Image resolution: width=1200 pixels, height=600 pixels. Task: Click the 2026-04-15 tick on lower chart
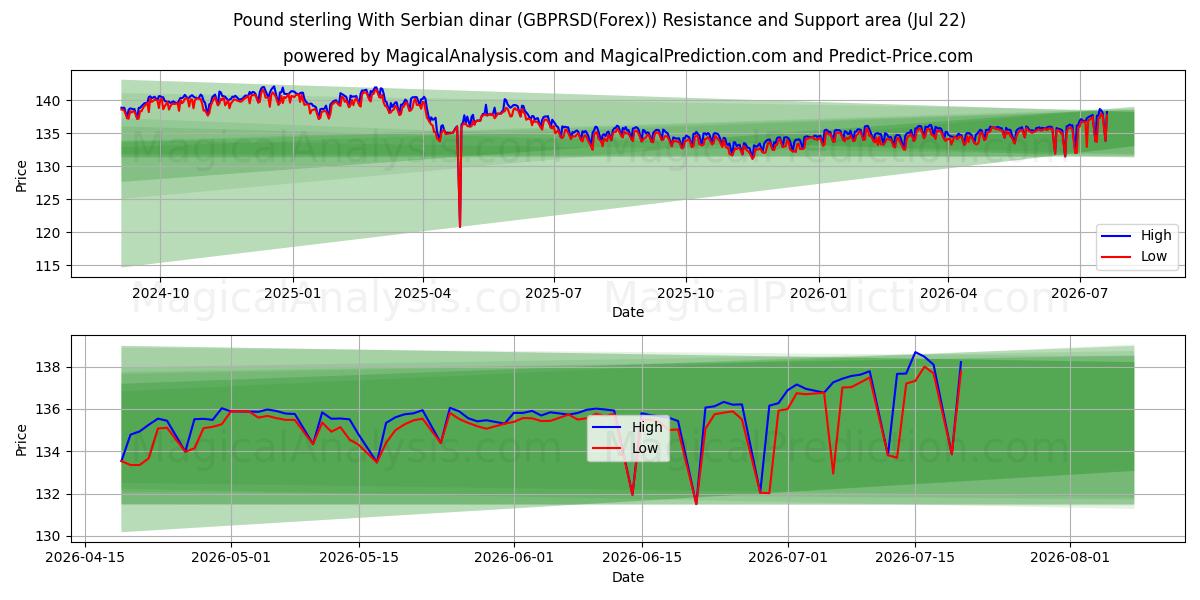pyautogui.click(x=85, y=560)
